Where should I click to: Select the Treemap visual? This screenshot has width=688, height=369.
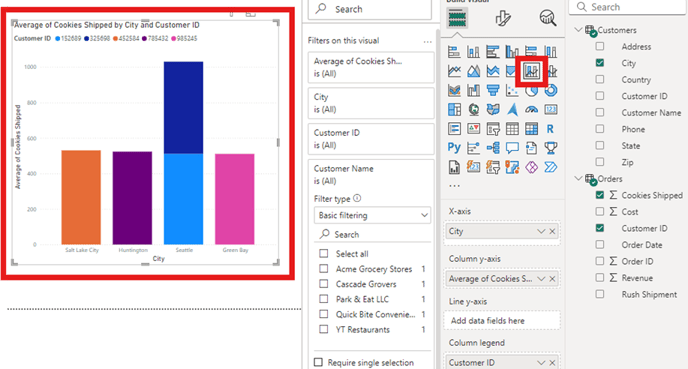pos(454,109)
